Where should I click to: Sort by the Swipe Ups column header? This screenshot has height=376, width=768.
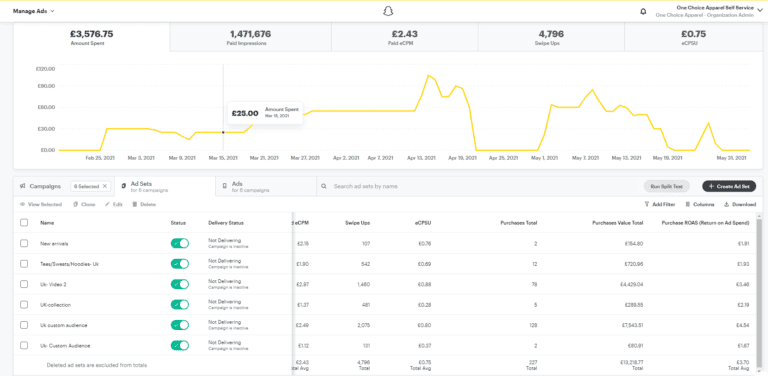coord(359,223)
